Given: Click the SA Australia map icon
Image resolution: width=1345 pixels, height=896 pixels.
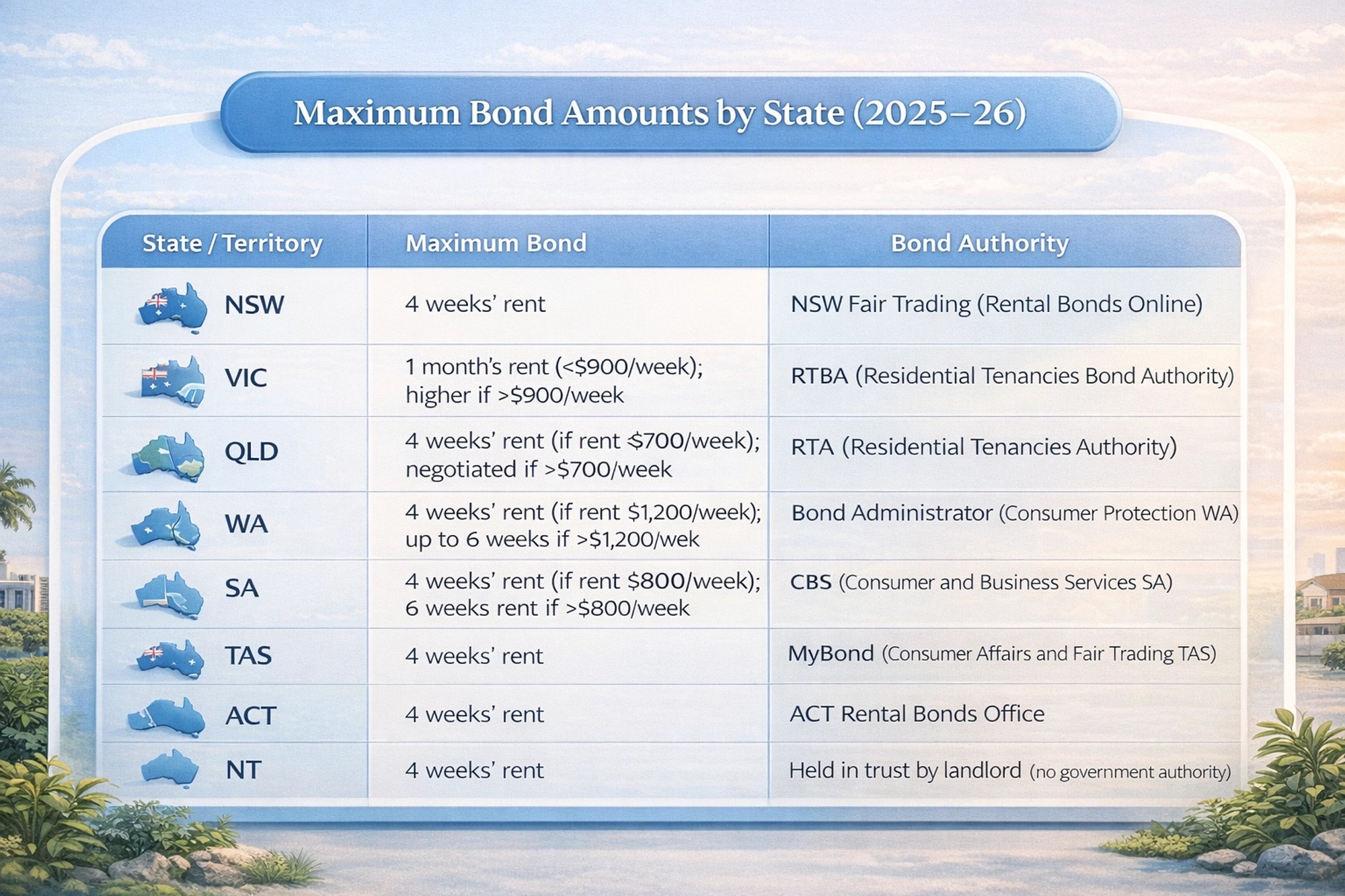Looking at the screenshot, I should pos(169,595).
